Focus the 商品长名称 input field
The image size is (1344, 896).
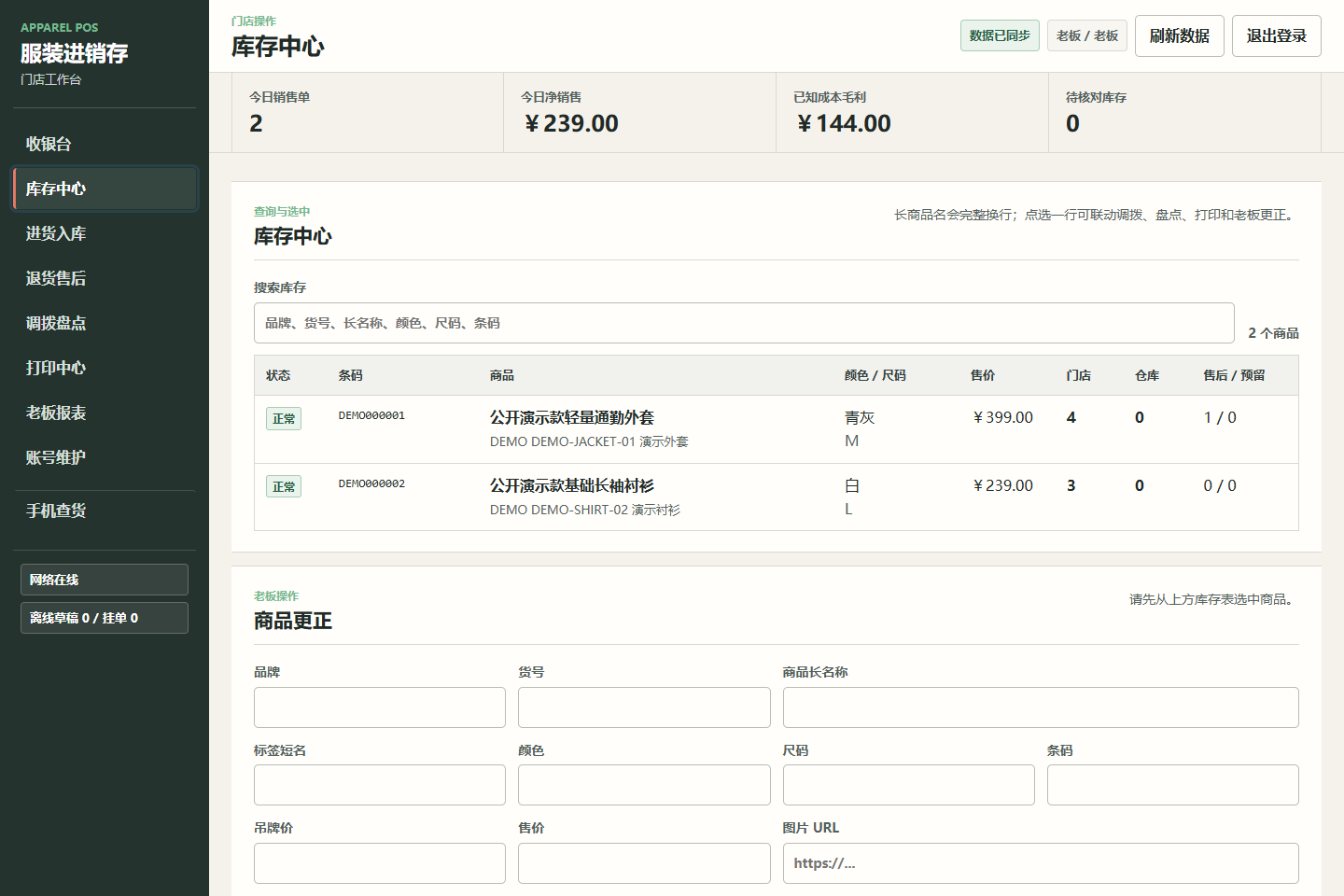click(x=1041, y=707)
